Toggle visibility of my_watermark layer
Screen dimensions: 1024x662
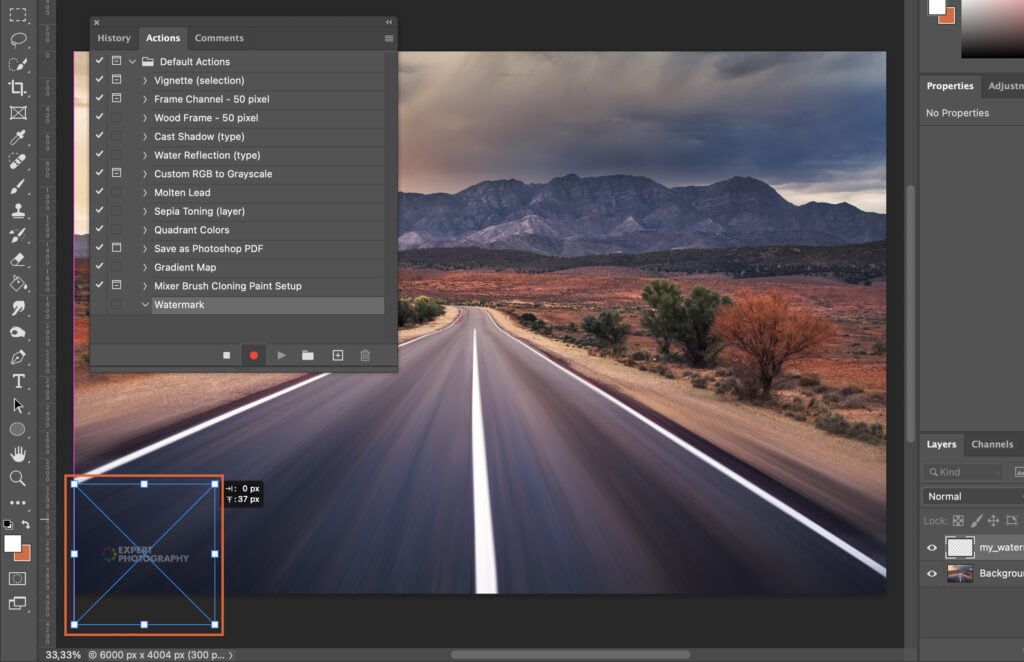tap(931, 547)
